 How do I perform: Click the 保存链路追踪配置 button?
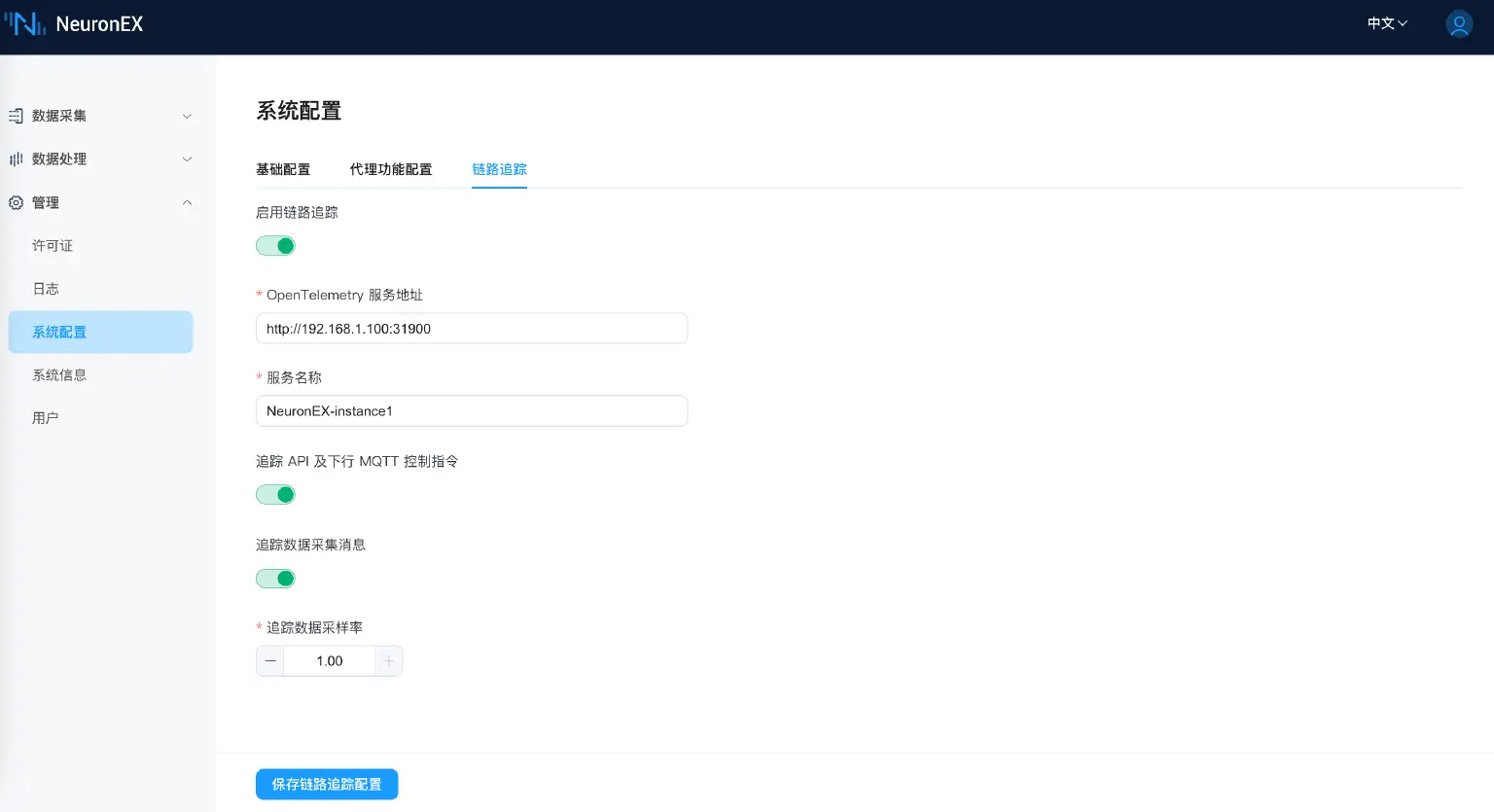327,784
